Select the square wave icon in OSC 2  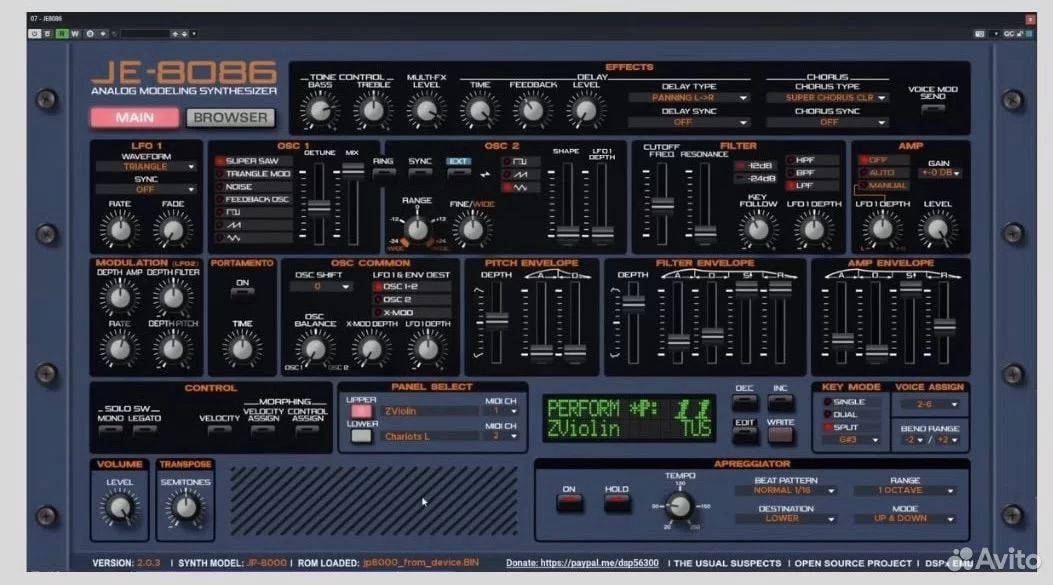click(520, 162)
